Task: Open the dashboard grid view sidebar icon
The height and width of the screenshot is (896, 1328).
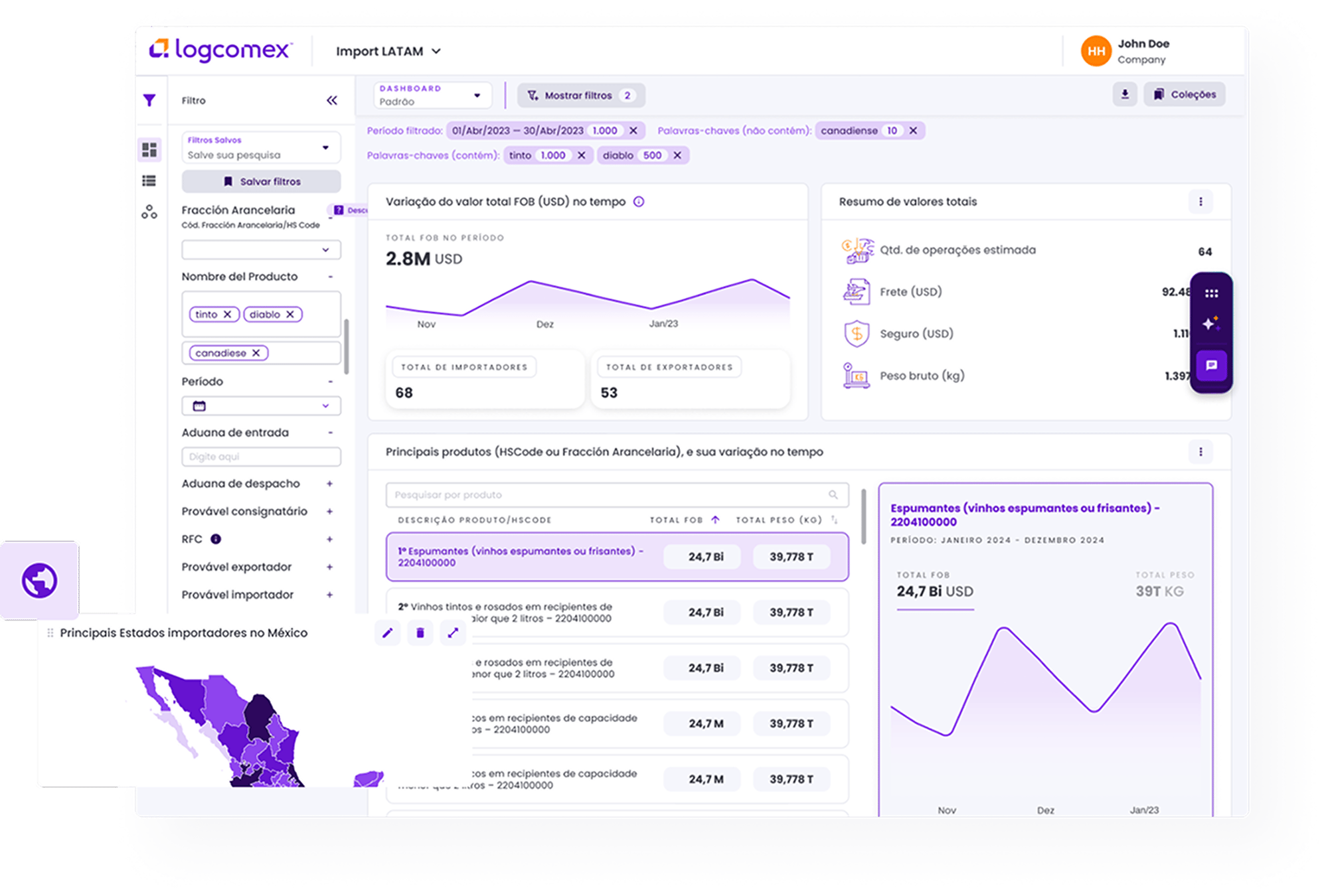Action: point(149,149)
